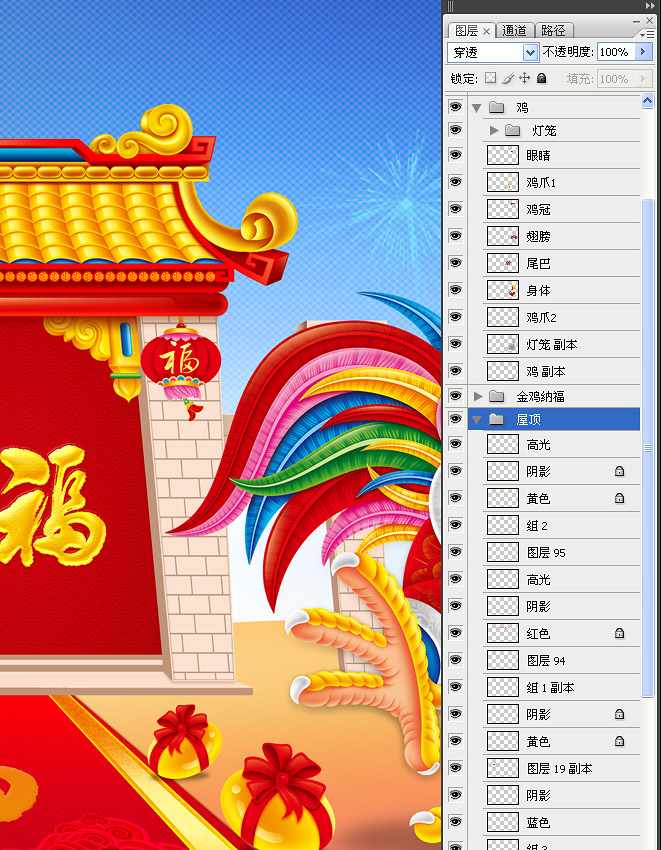Viewport: 661px width, 850px height.
Task: Switch to the 通道 tab
Action: pyautogui.click(x=514, y=31)
